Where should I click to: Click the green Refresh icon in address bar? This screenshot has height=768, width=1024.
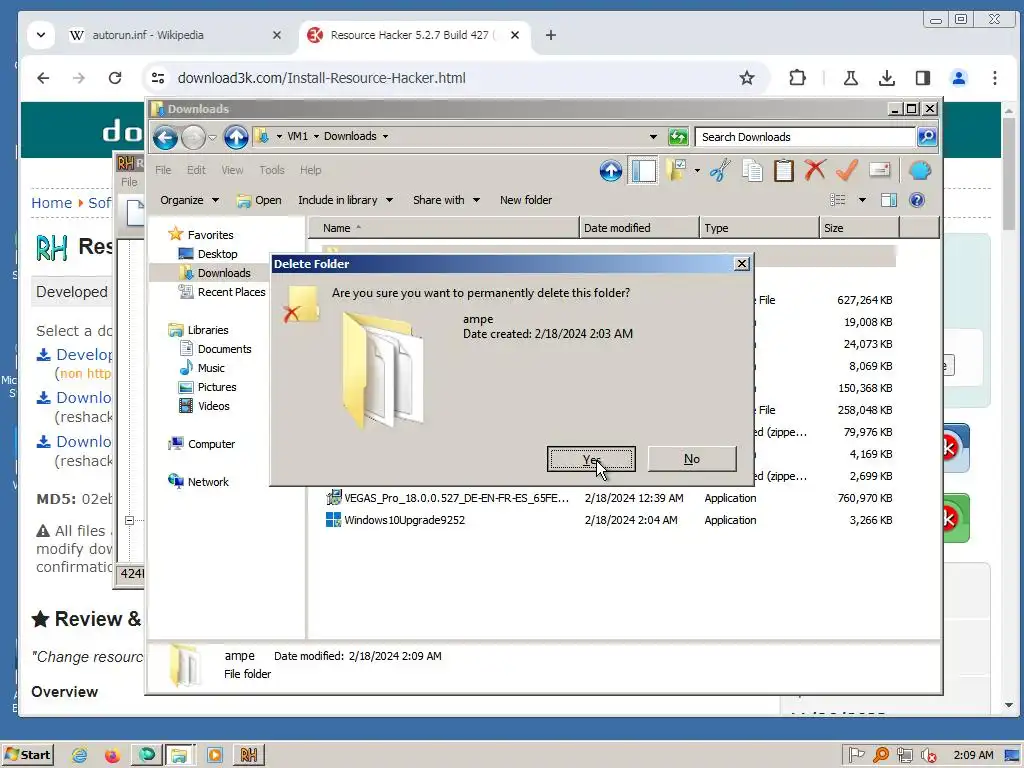(678, 137)
